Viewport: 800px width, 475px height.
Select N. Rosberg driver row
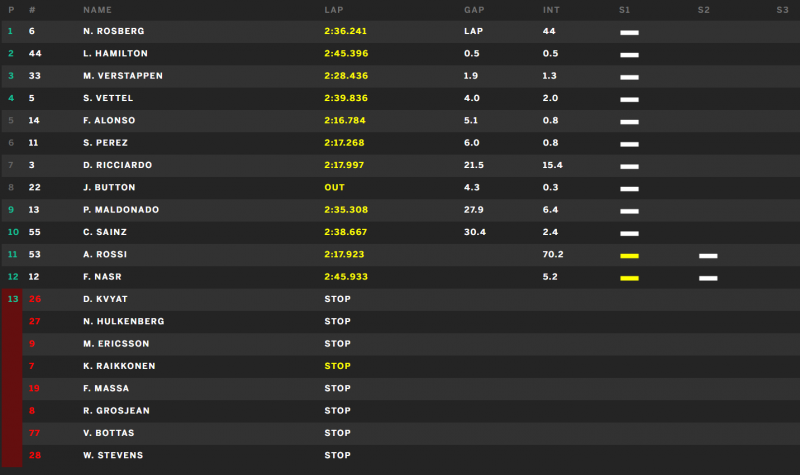(401, 31)
